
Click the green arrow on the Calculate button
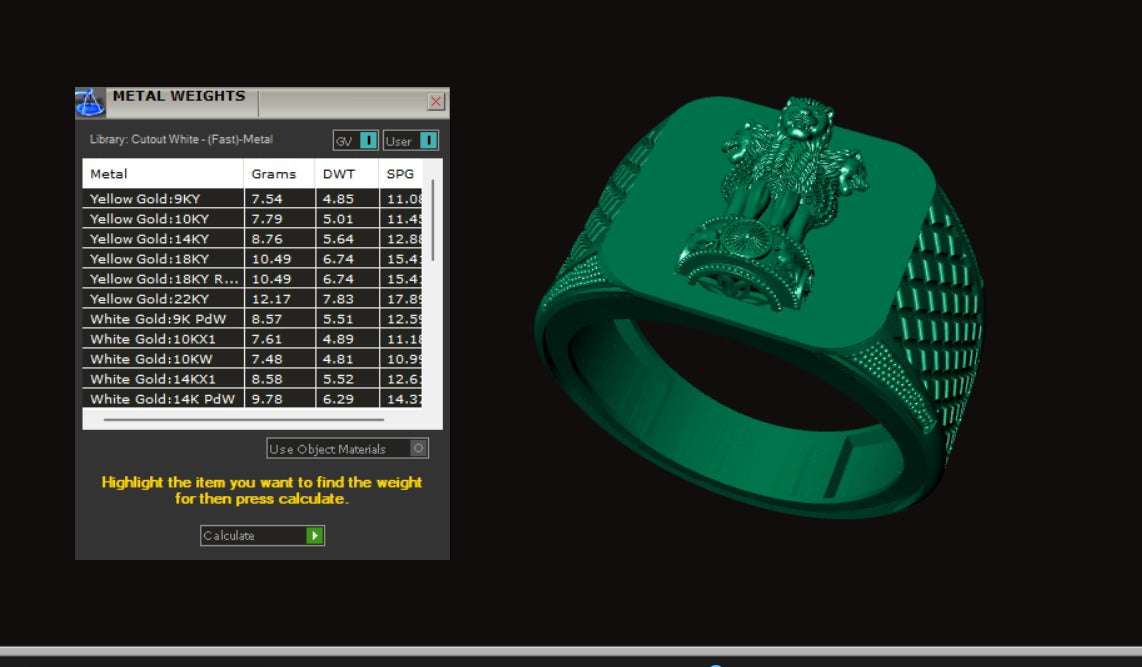click(x=315, y=535)
